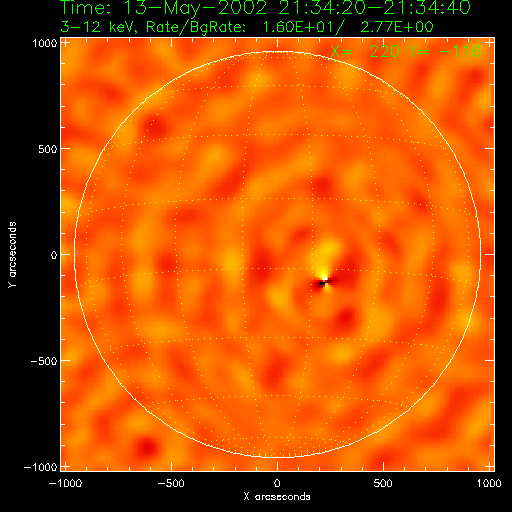Click the 500 tick label on the X axis
512x512 pixels.
click(x=383, y=483)
